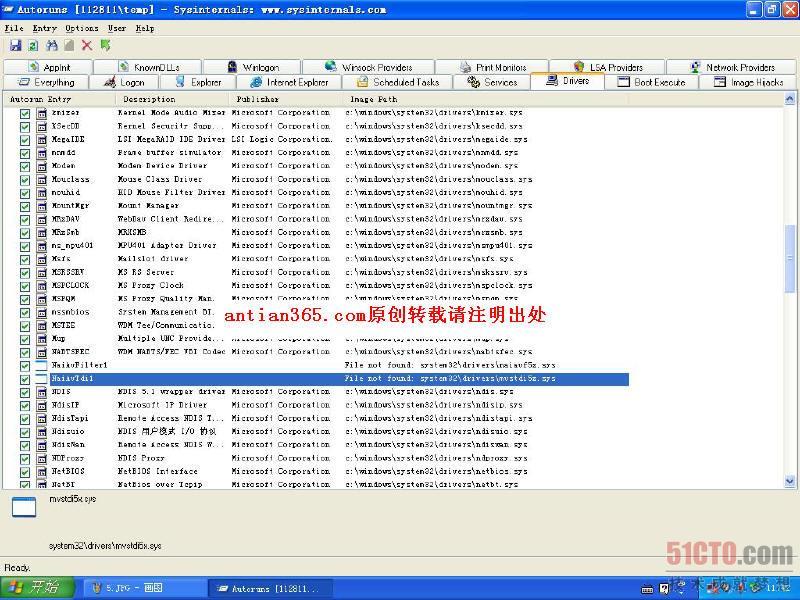Image resolution: width=800 pixels, height=600 pixels.
Task: Toggle the MountMgr entry checkbox
Action: click(24, 206)
